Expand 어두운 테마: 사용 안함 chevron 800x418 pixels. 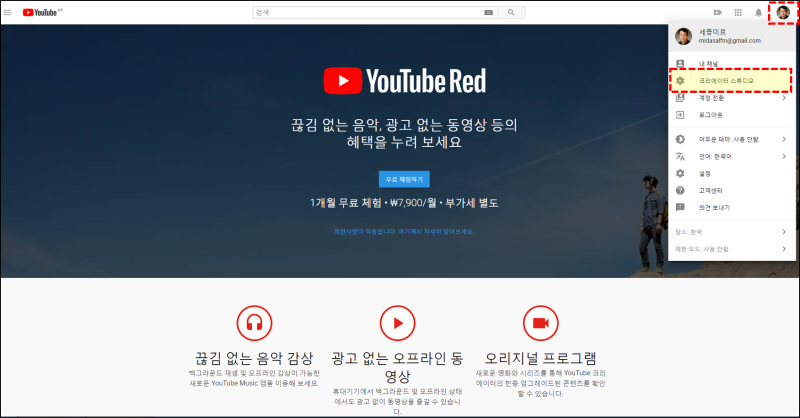coord(784,139)
